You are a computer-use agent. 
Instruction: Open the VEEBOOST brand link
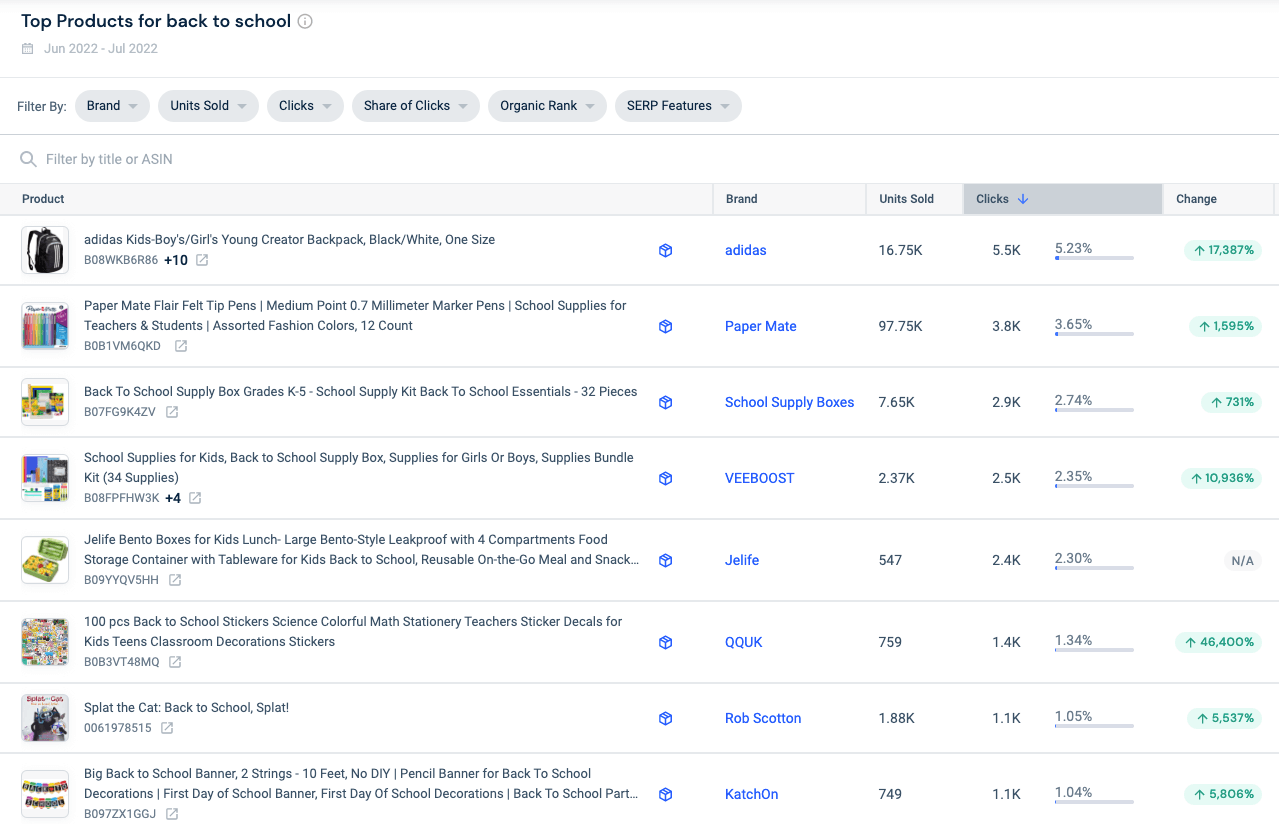[x=760, y=478]
